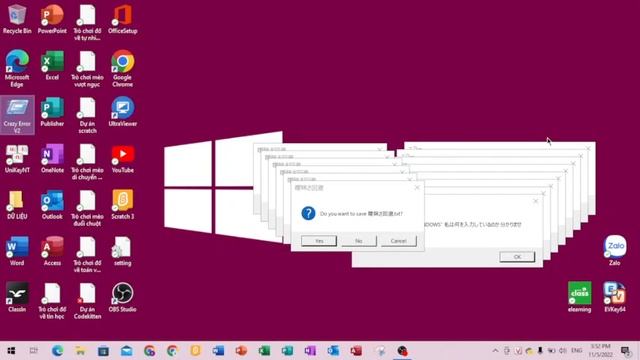Select the Dự án scratch file icon
This screenshot has height=360, width=640.
click(x=87, y=116)
